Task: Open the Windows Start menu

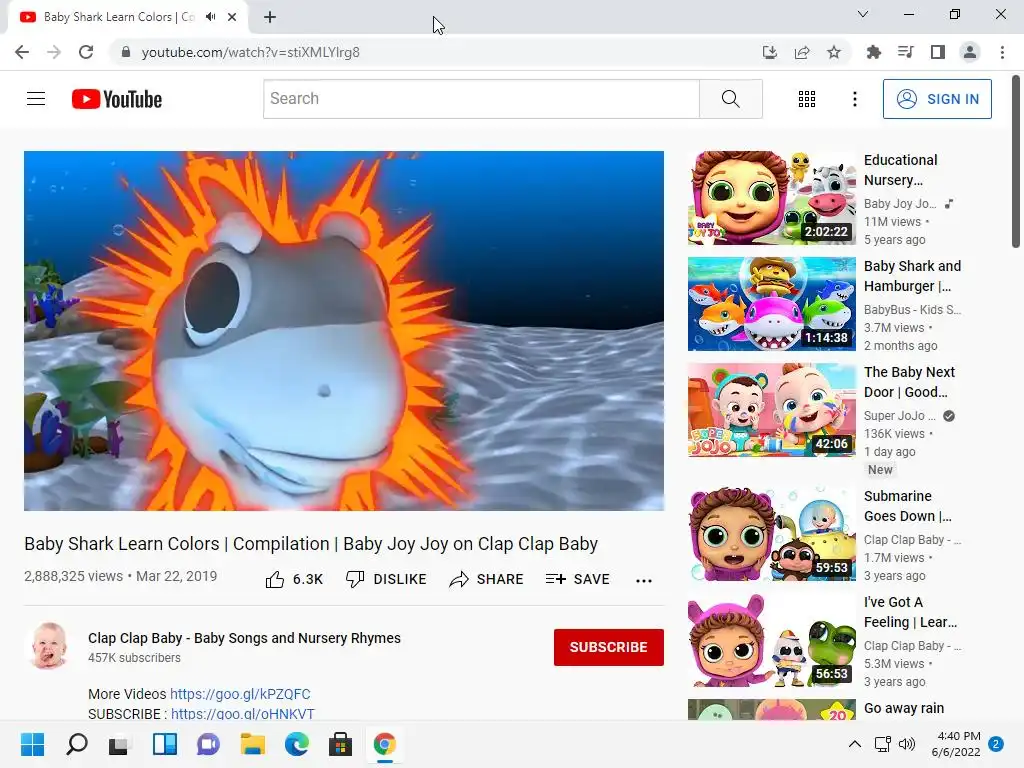Action: (x=32, y=744)
